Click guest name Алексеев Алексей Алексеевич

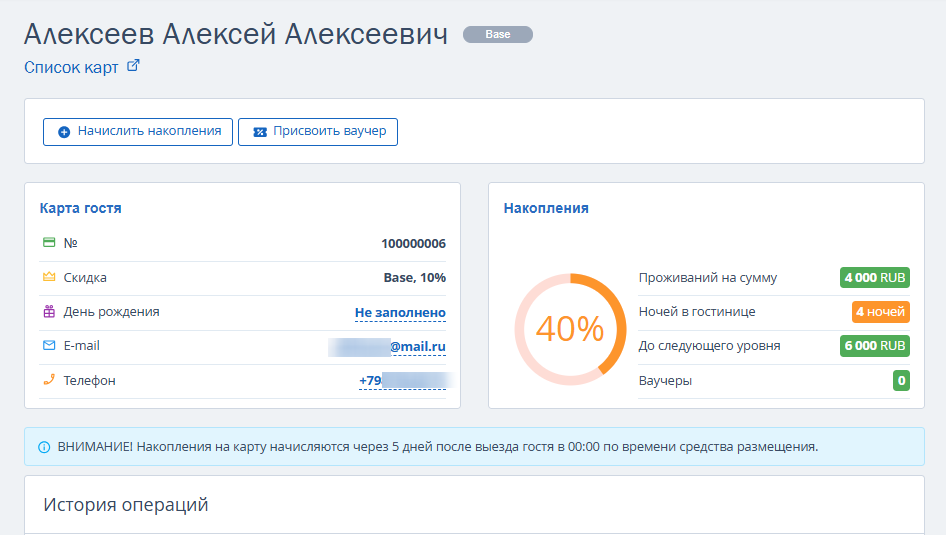[x=236, y=34]
